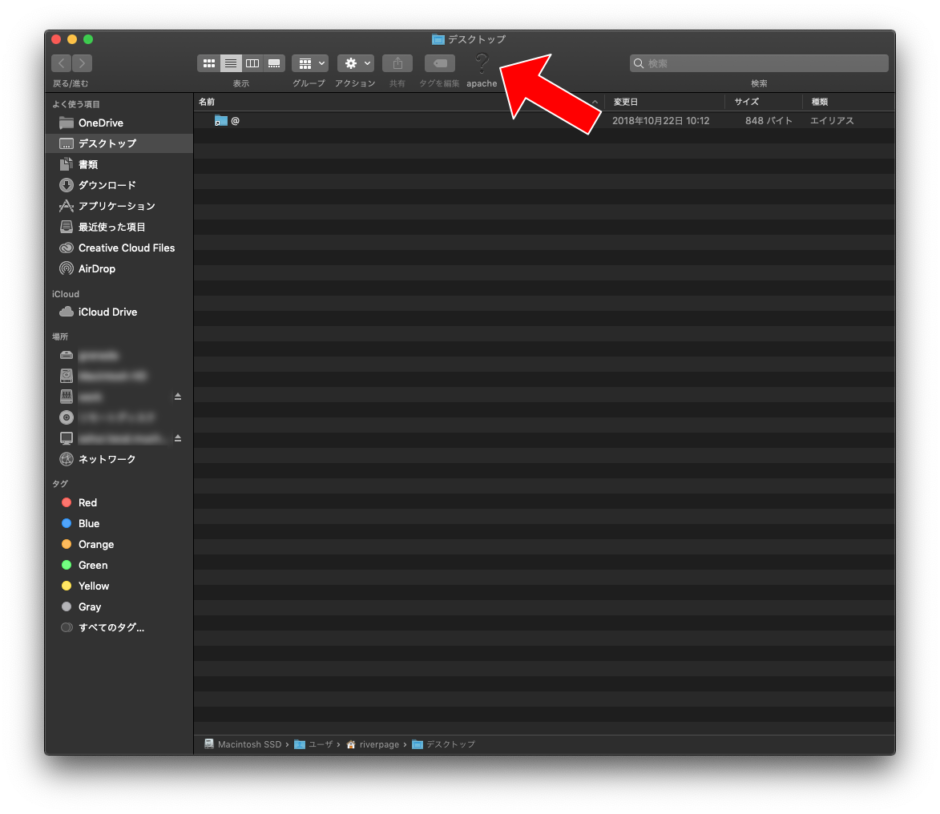Open the Group dropdown in toolbar

pos(309,63)
